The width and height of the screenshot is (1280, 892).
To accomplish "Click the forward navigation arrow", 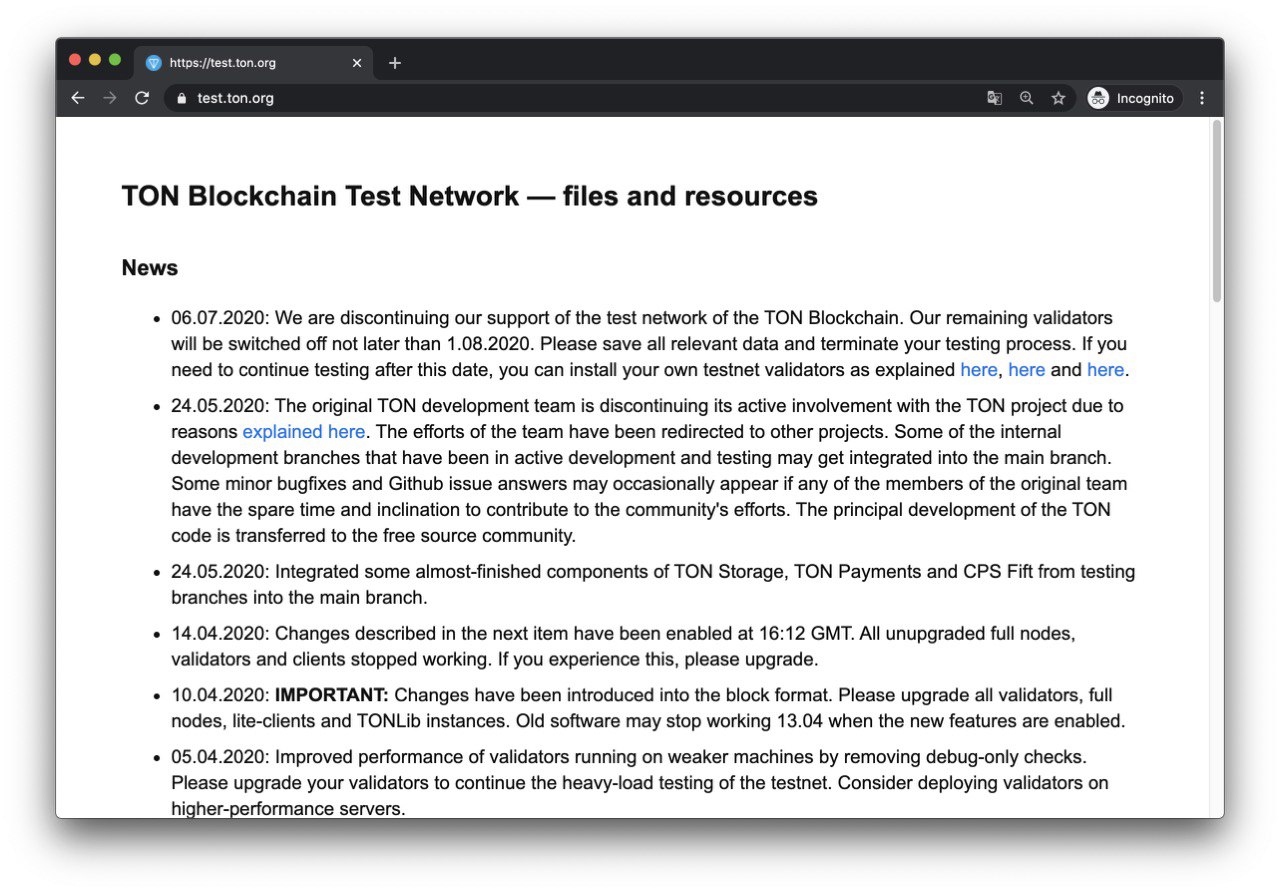I will pyautogui.click(x=110, y=98).
